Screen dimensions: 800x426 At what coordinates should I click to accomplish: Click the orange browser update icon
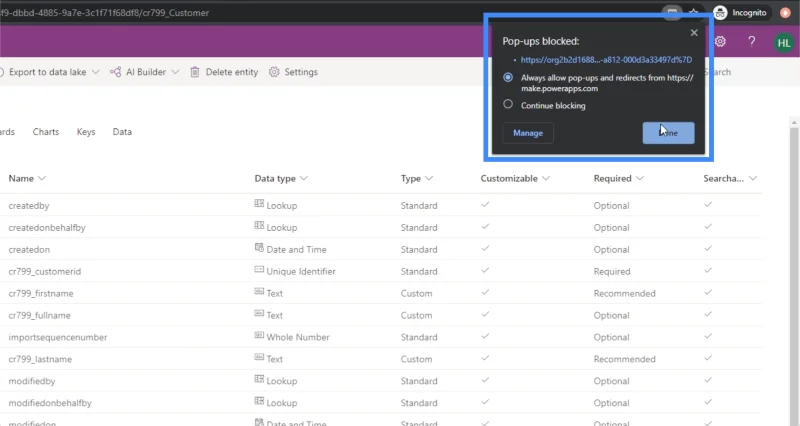pos(785,13)
